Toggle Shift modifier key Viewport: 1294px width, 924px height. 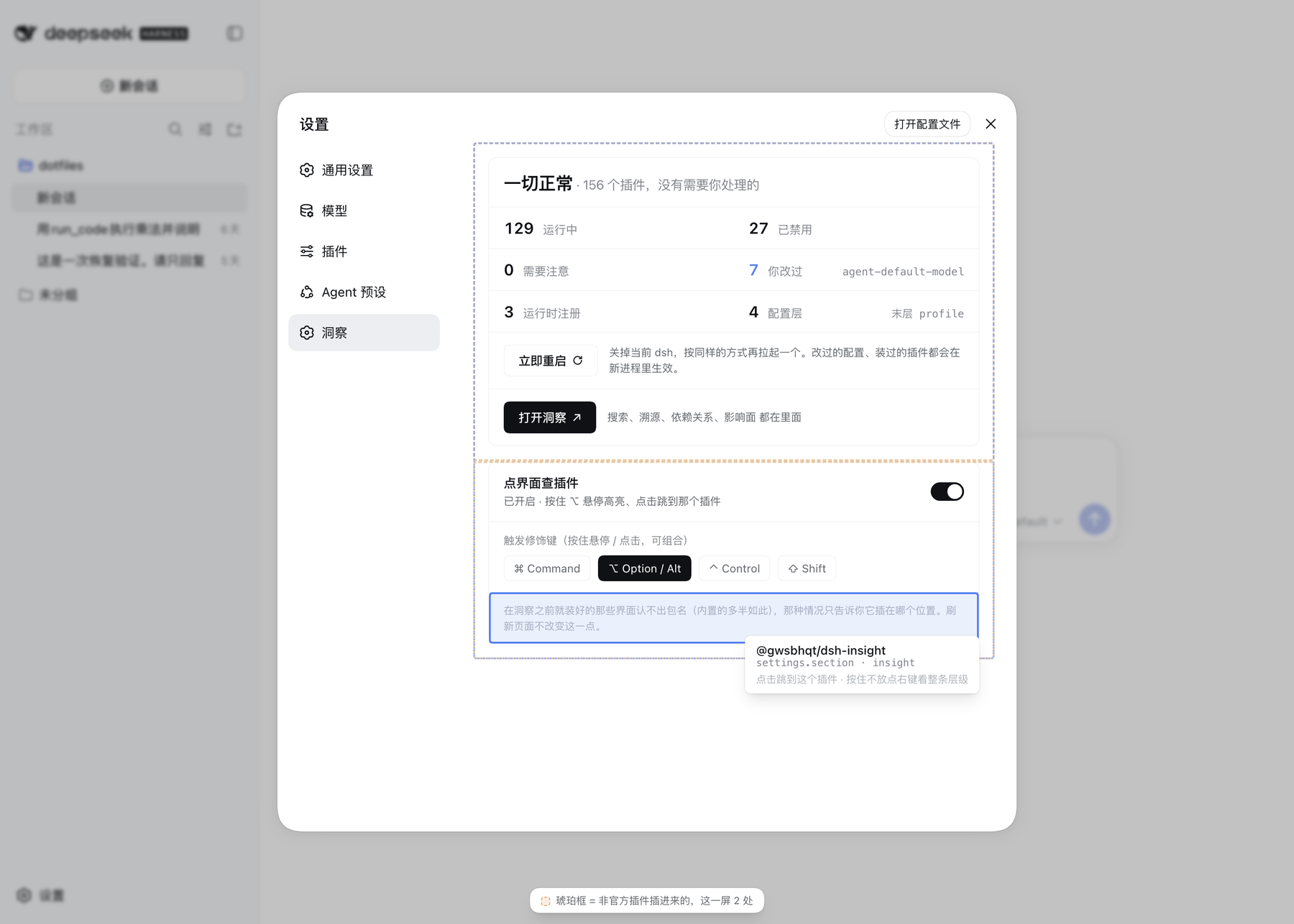pos(807,568)
